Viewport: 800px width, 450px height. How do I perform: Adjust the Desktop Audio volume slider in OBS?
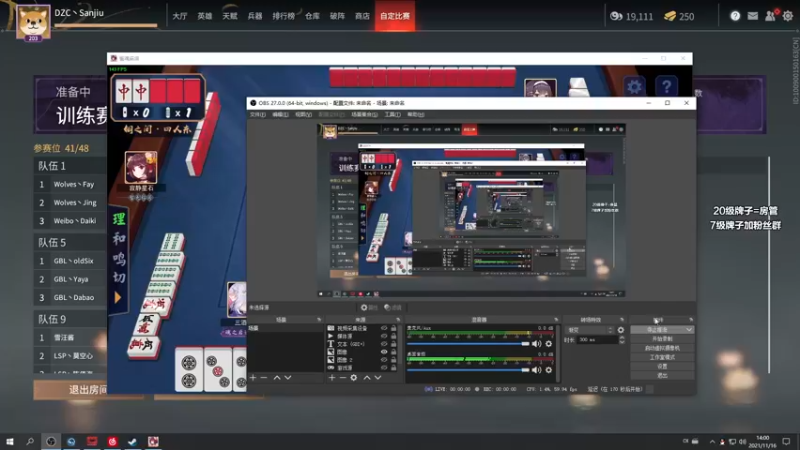tap(468, 370)
